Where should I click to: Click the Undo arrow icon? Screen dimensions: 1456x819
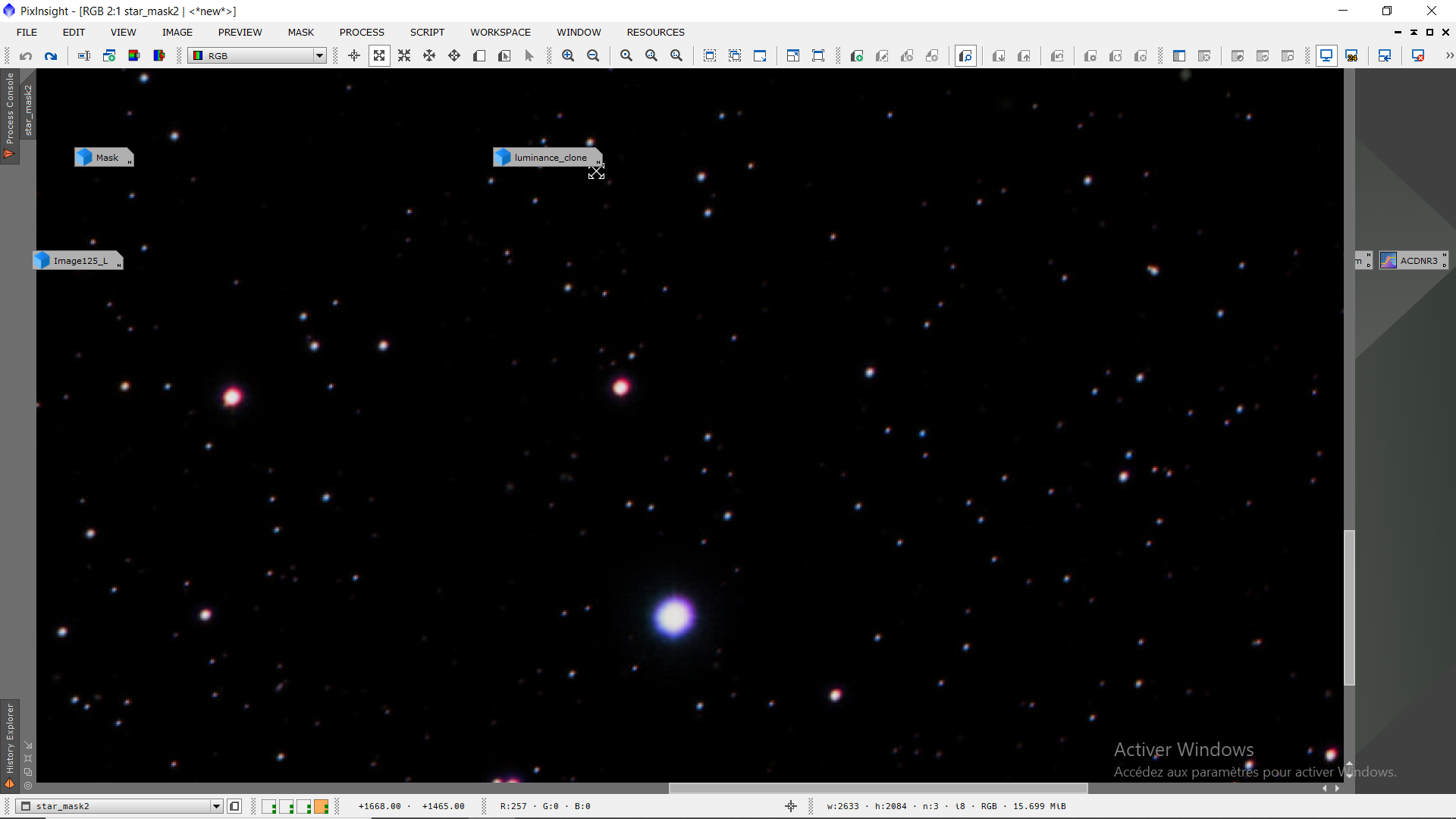click(x=26, y=56)
